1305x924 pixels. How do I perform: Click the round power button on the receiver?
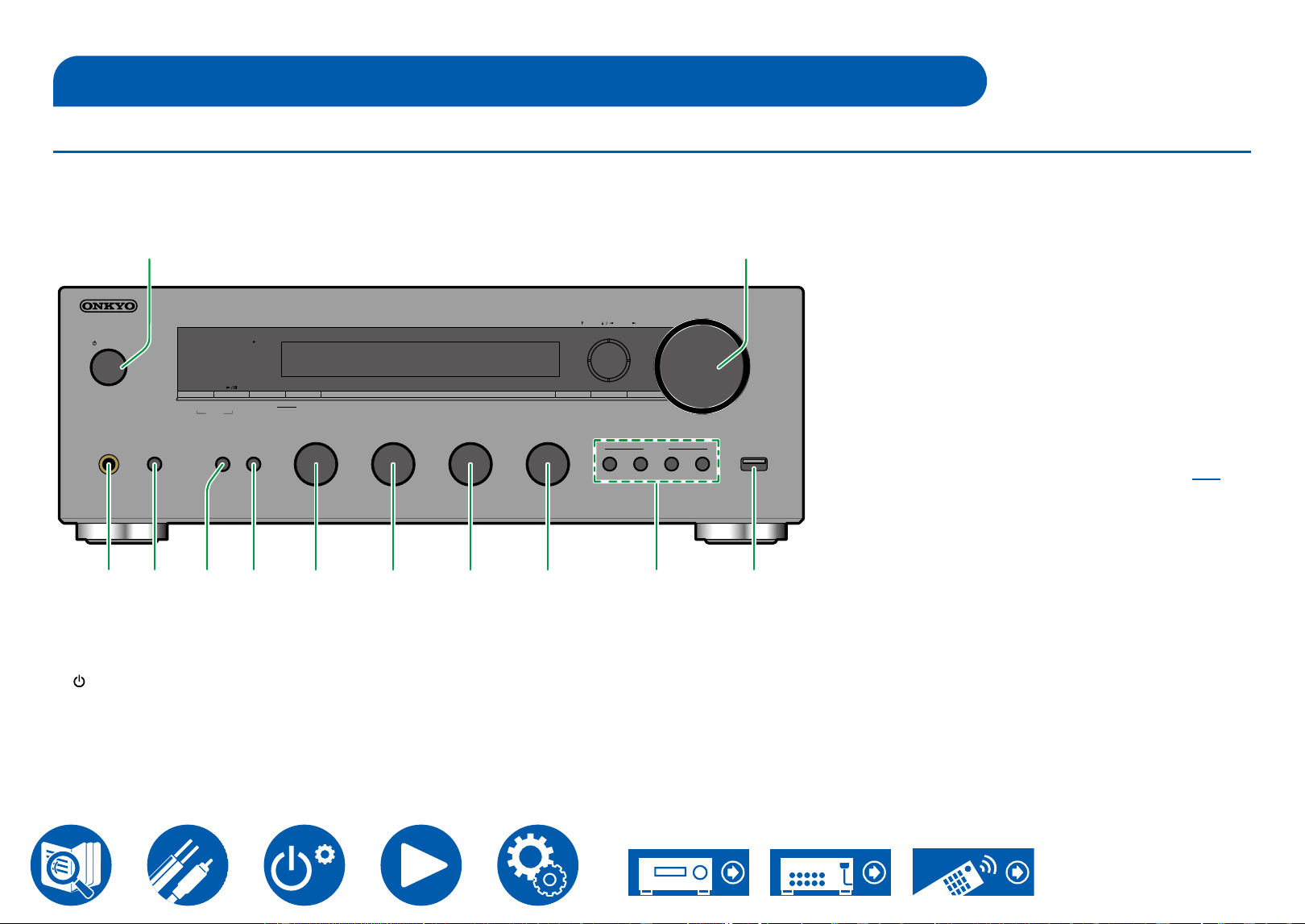pos(109,367)
